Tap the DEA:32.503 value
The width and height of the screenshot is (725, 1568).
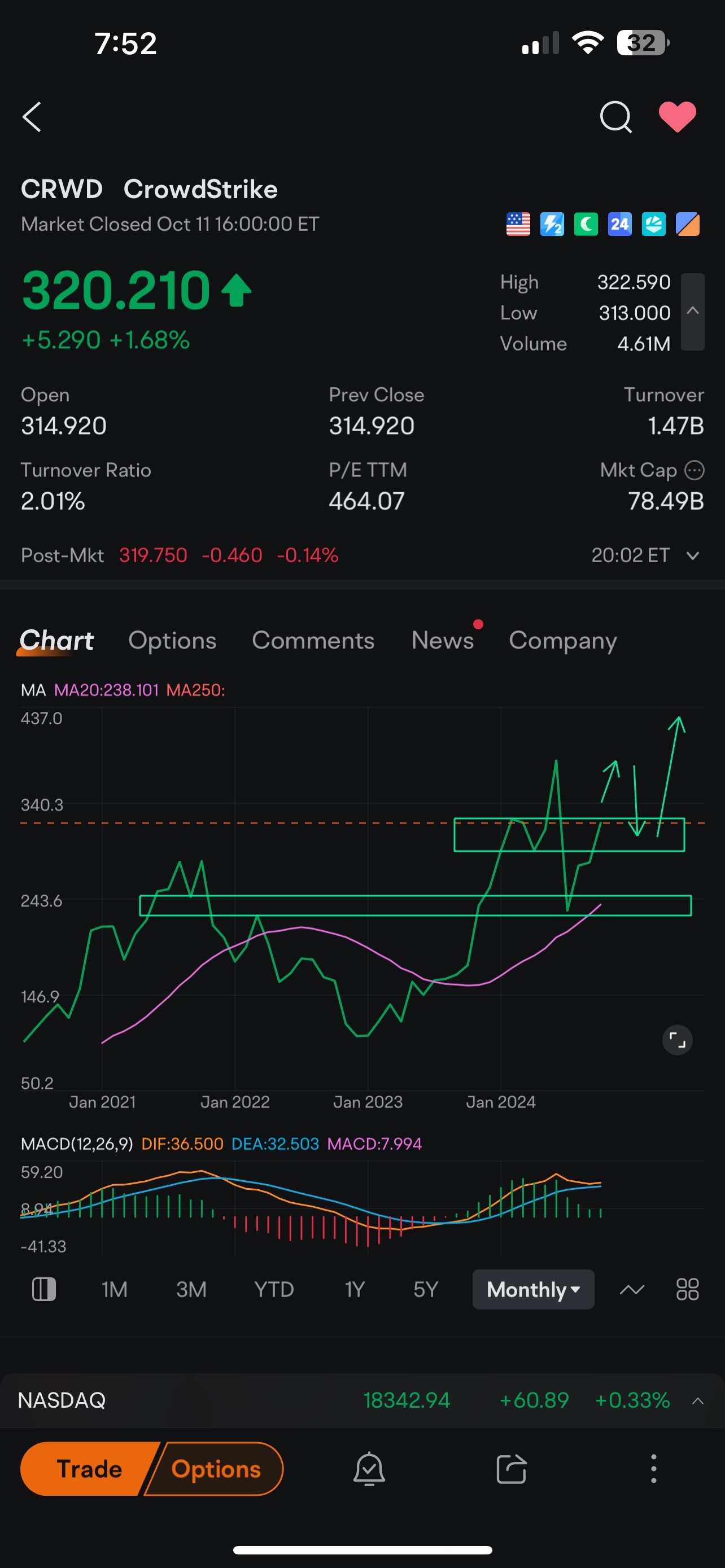click(x=275, y=1144)
